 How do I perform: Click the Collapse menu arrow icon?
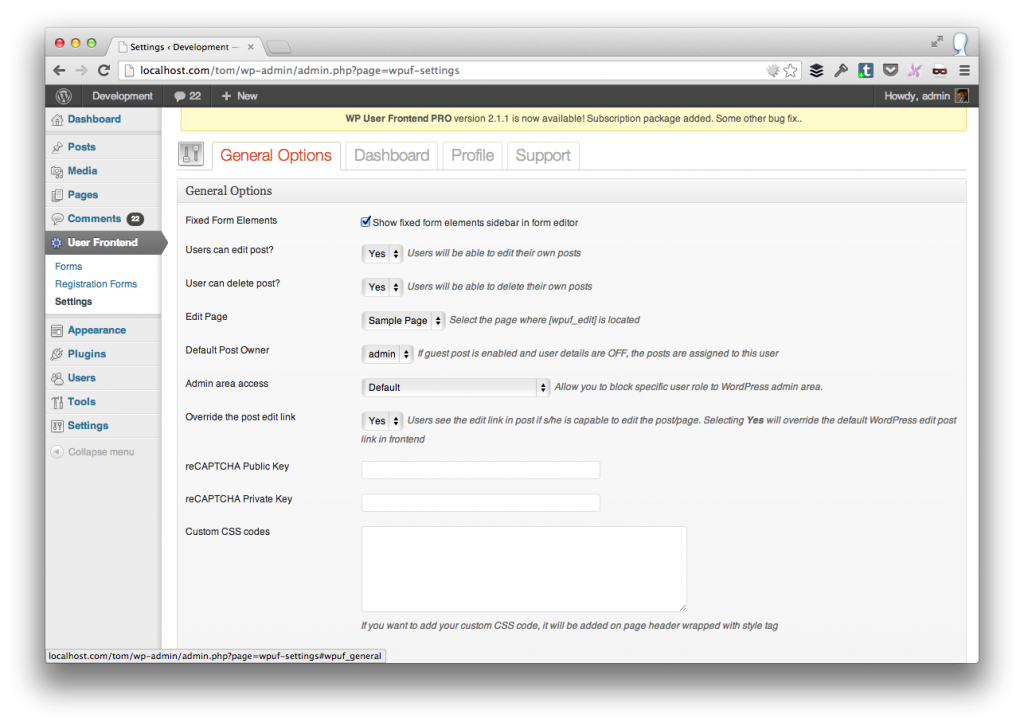(x=57, y=452)
